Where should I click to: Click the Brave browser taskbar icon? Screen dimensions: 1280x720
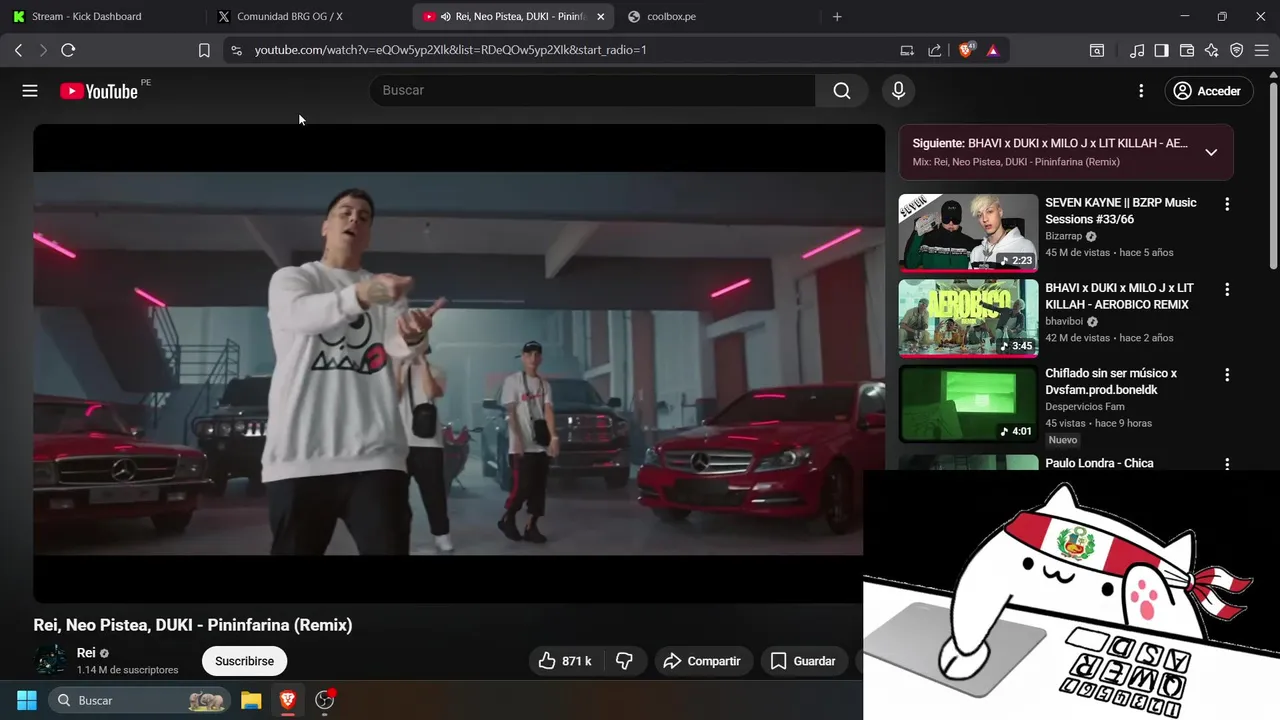coord(287,700)
